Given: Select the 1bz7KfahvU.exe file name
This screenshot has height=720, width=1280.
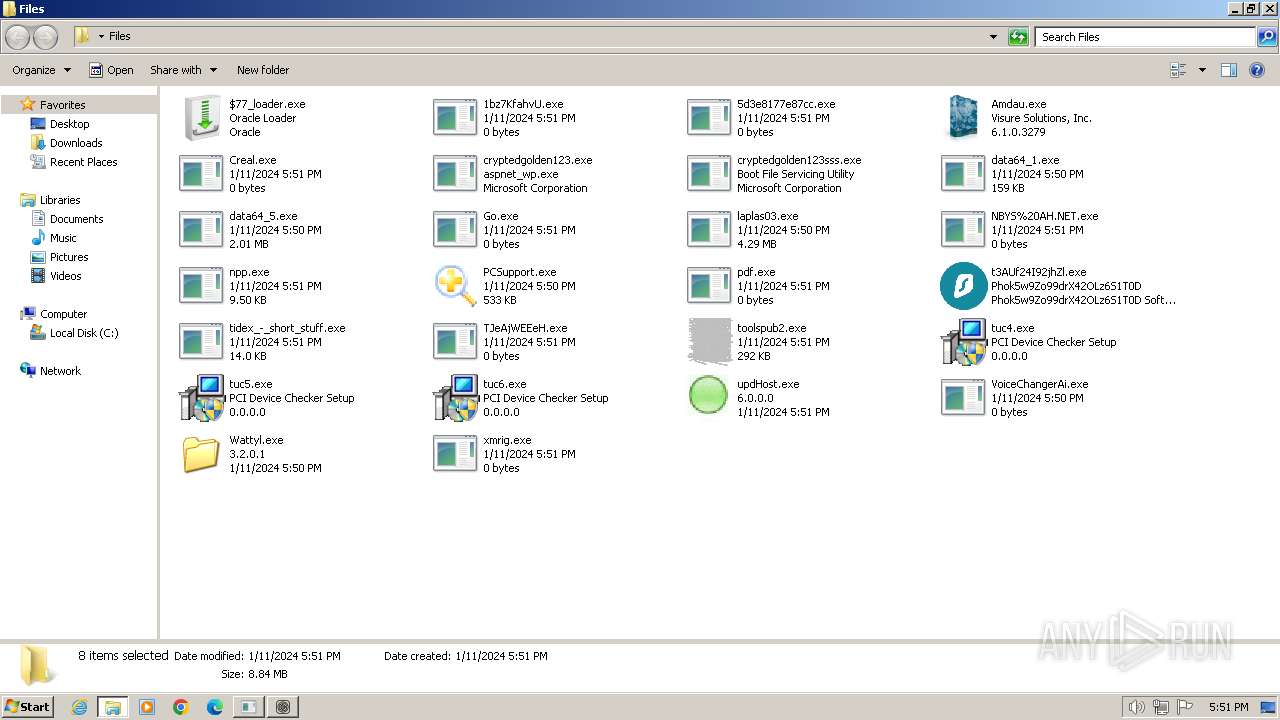Looking at the screenshot, I should [x=523, y=104].
